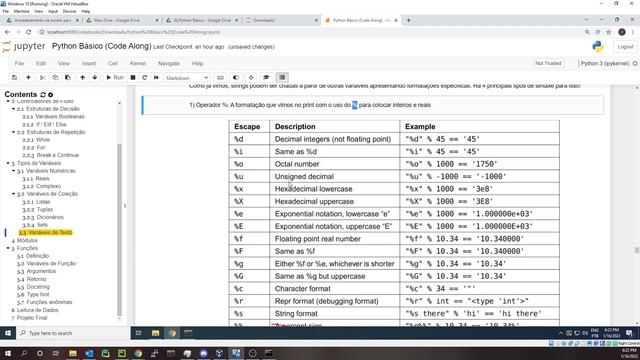Restart the kernel with the circular arrow

point(144,78)
